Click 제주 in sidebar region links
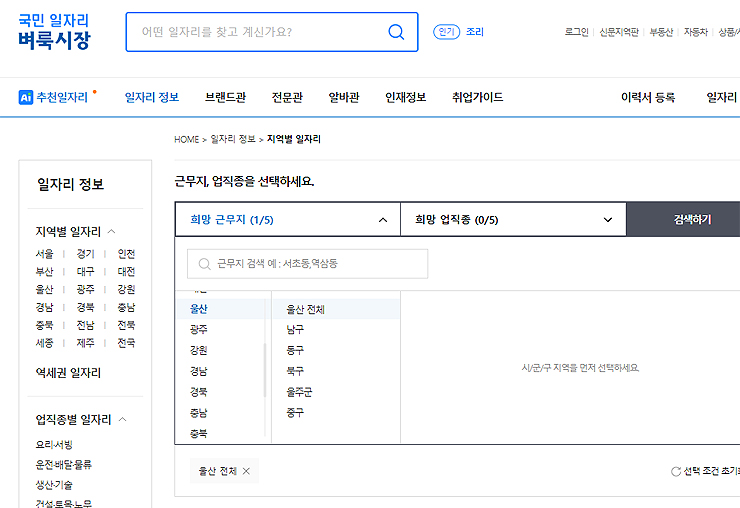Viewport: 740px width, 508px height. [85, 343]
